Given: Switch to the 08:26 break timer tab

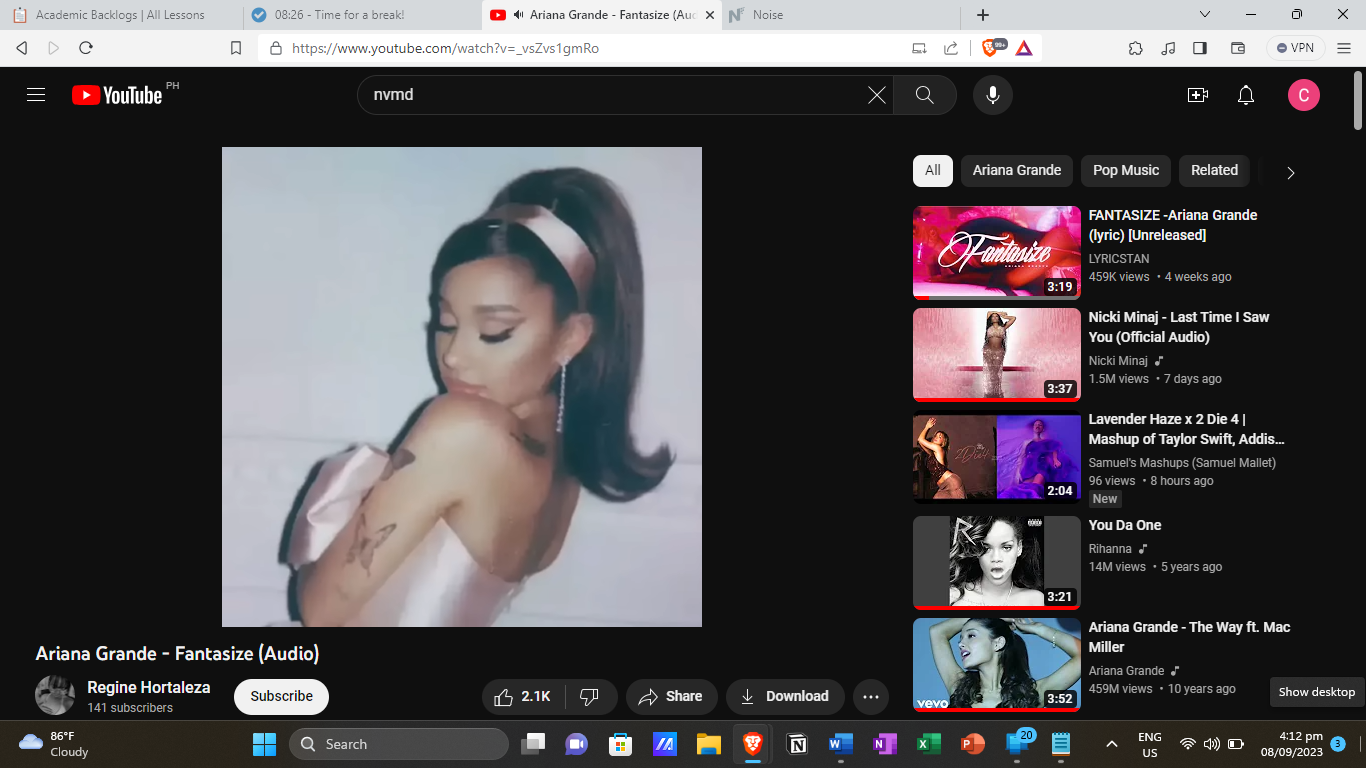Looking at the screenshot, I should (x=360, y=15).
